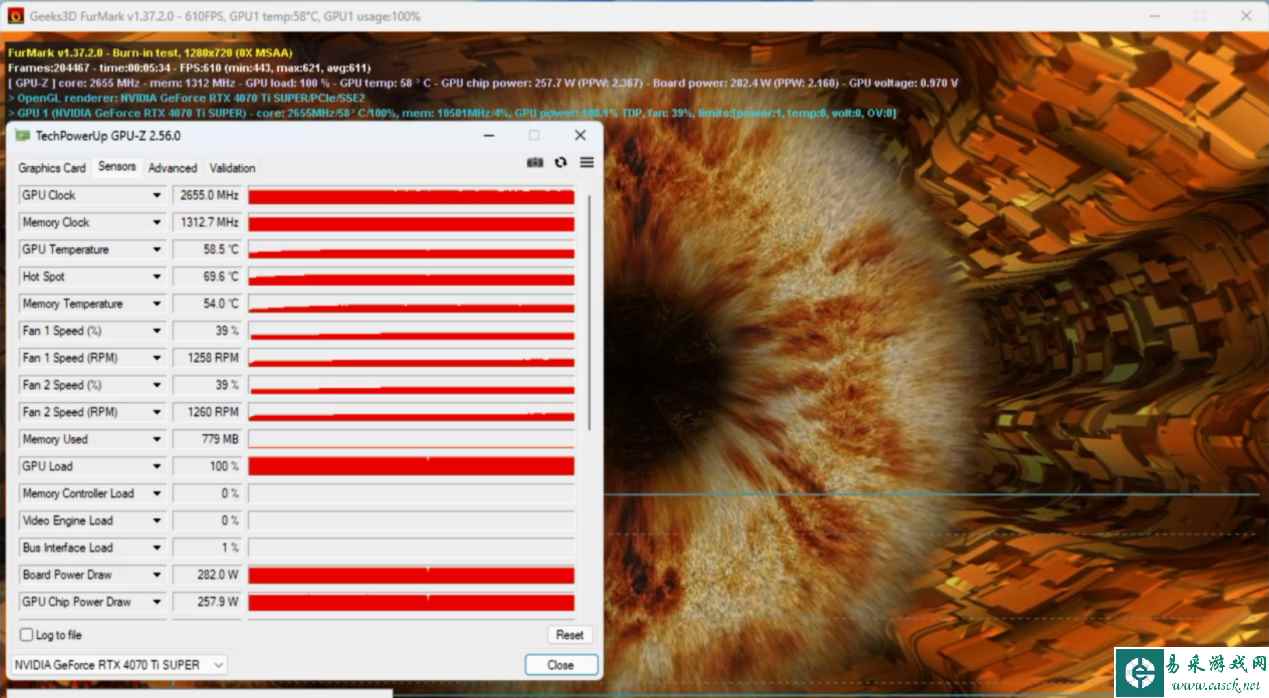
Task: Click the GPU-Z refresh icon
Action: click(x=561, y=162)
